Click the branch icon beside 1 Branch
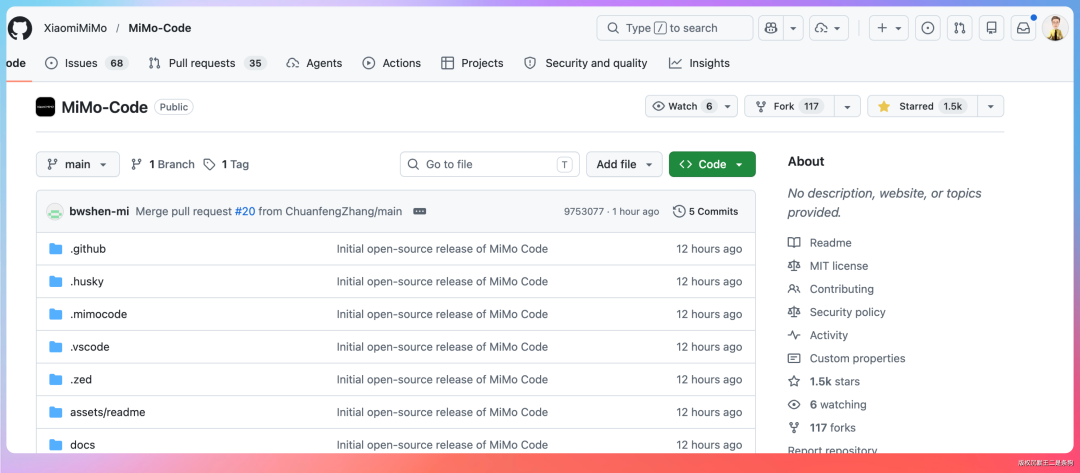The image size is (1080, 473). click(x=136, y=165)
